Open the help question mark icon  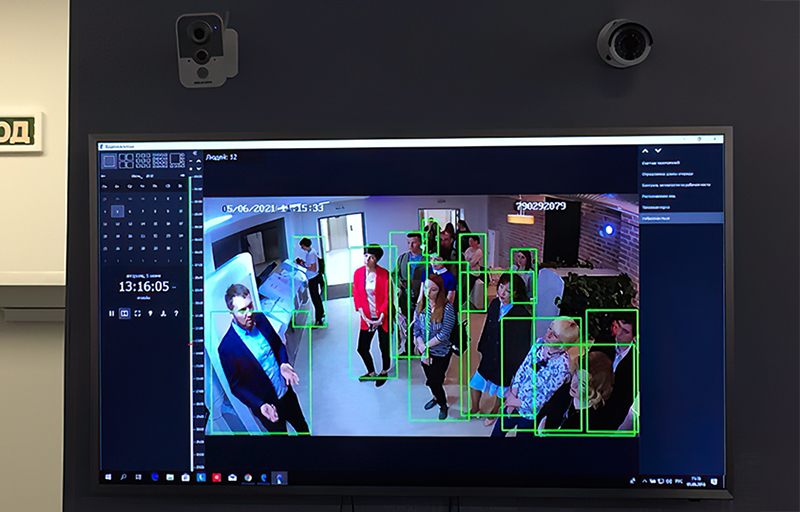tap(175, 313)
